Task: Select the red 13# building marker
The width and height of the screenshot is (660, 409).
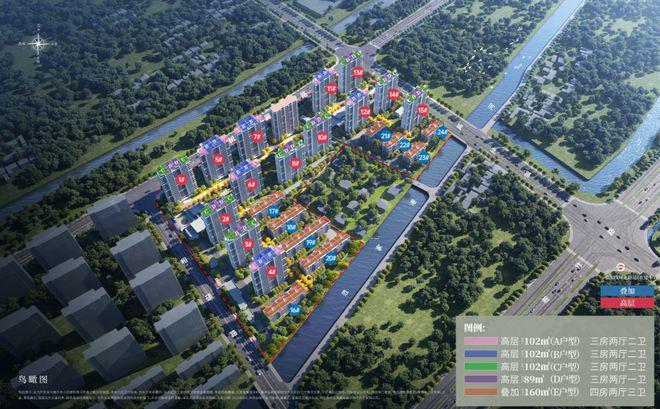Action: 358,72
